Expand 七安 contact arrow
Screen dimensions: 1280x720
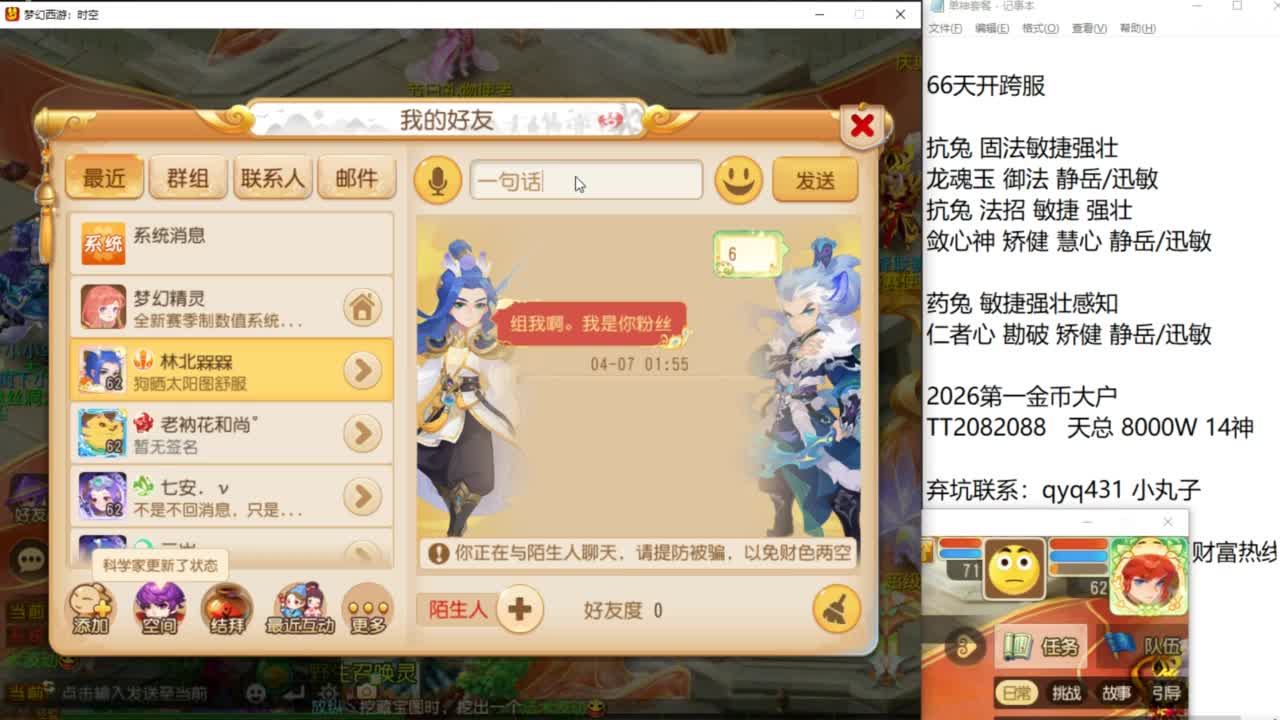[x=362, y=496]
